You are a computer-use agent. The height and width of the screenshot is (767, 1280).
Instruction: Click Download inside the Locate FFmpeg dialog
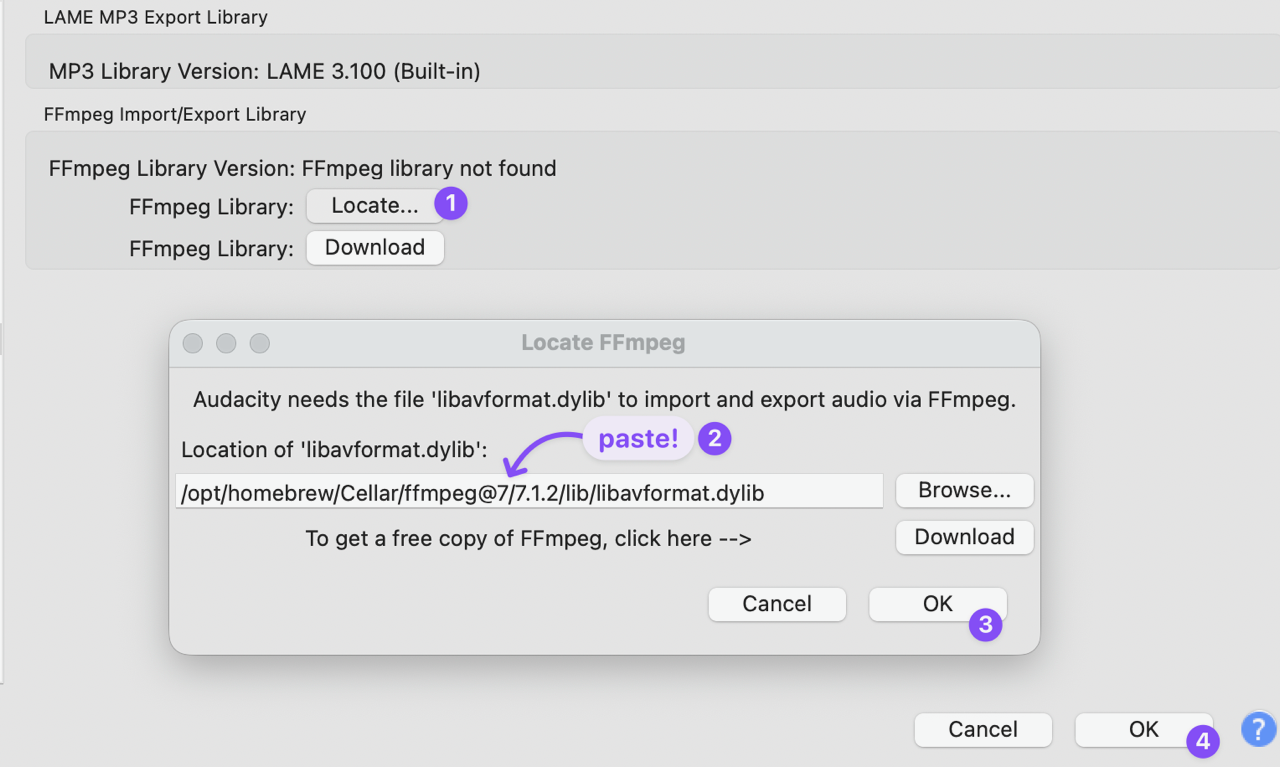tap(964, 537)
